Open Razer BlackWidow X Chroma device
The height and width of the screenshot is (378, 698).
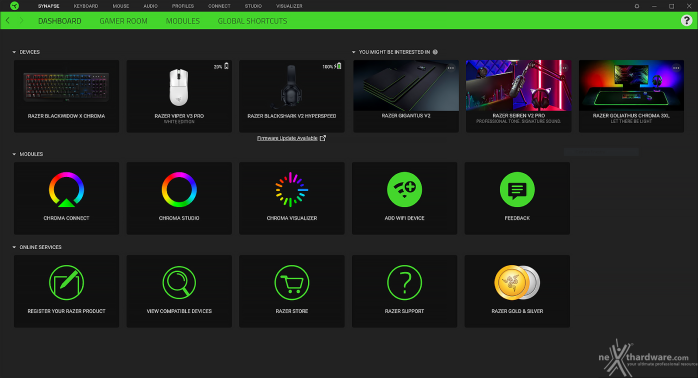pos(66,96)
